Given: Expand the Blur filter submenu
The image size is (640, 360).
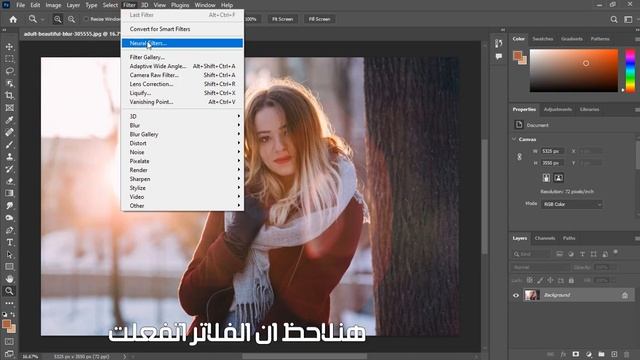Looking at the screenshot, I should (182, 125).
